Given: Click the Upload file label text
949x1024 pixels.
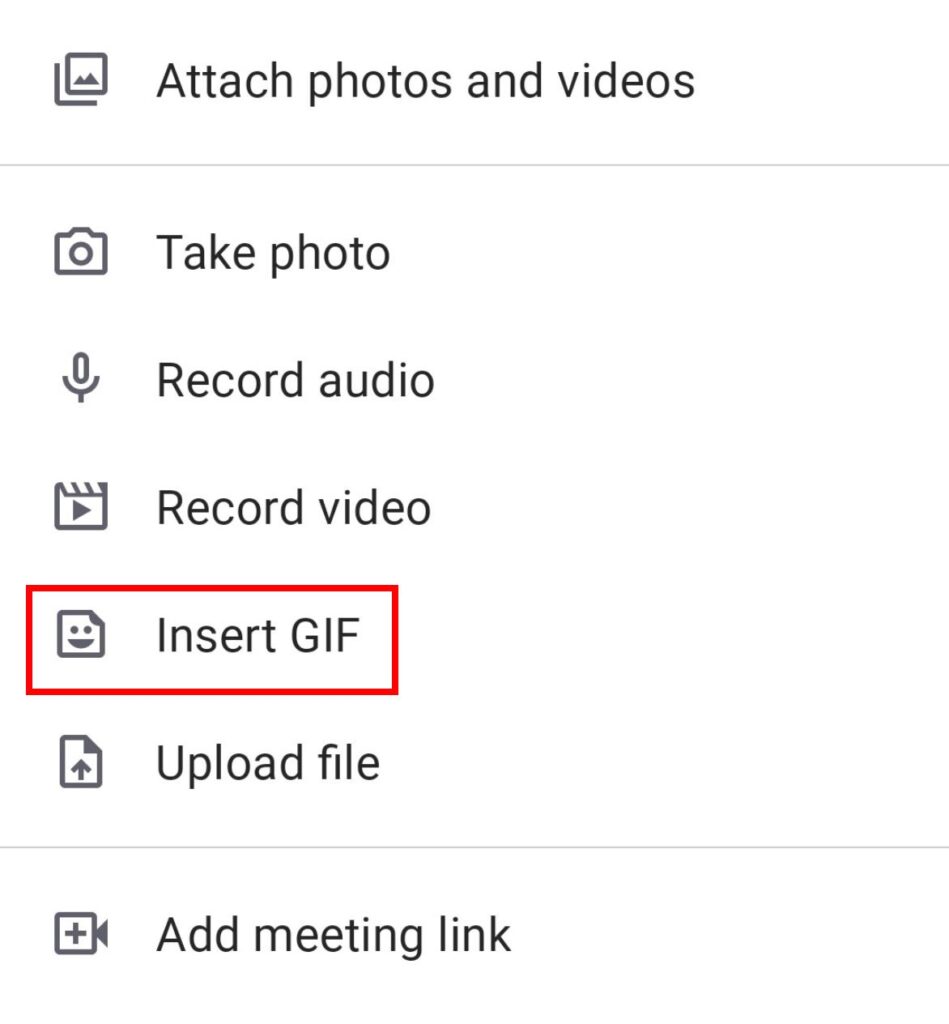Looking at the screenshot, I should pos(268,762).
